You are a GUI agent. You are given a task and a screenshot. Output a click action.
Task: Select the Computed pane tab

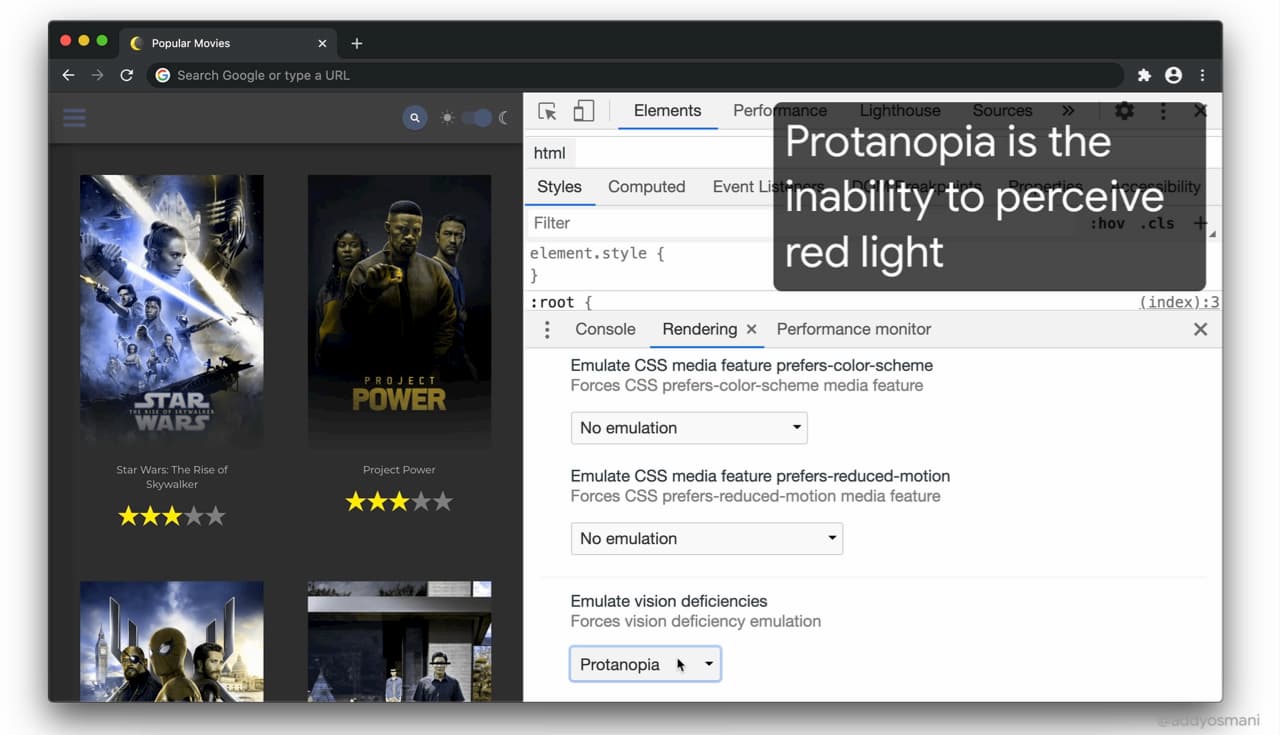click(x=646, y=187)
